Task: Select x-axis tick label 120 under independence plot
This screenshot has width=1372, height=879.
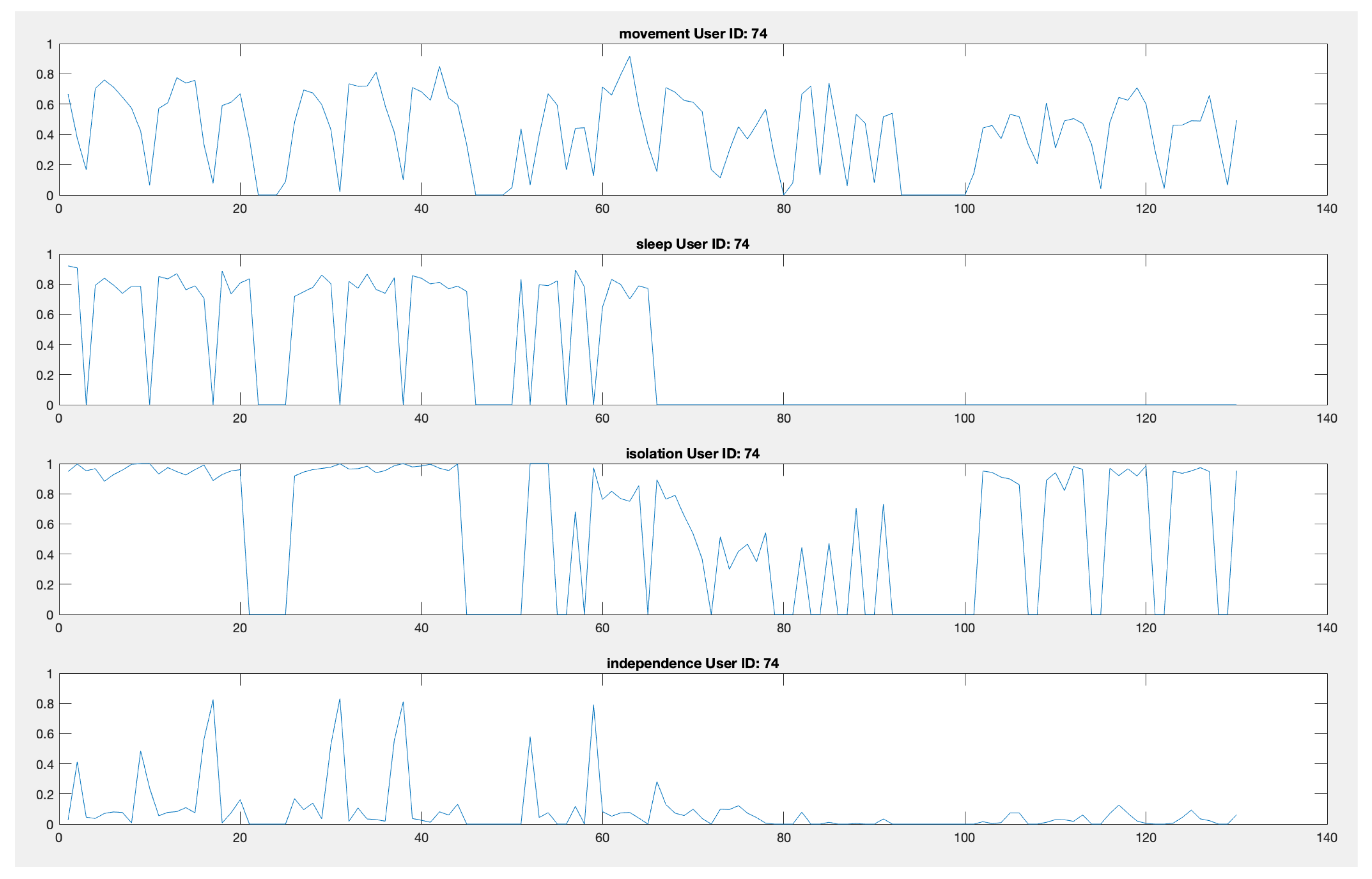Action: [1146, 837]
